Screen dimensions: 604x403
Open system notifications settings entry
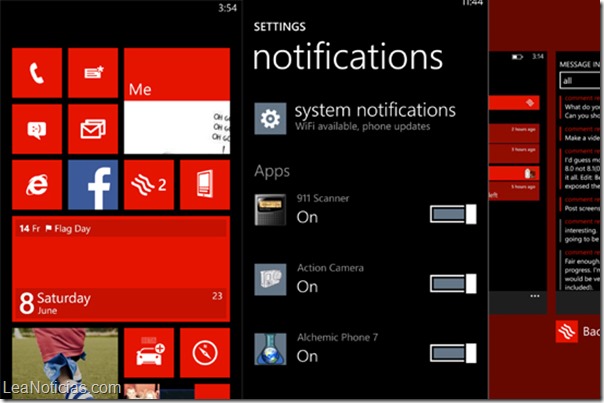point(355,118)
